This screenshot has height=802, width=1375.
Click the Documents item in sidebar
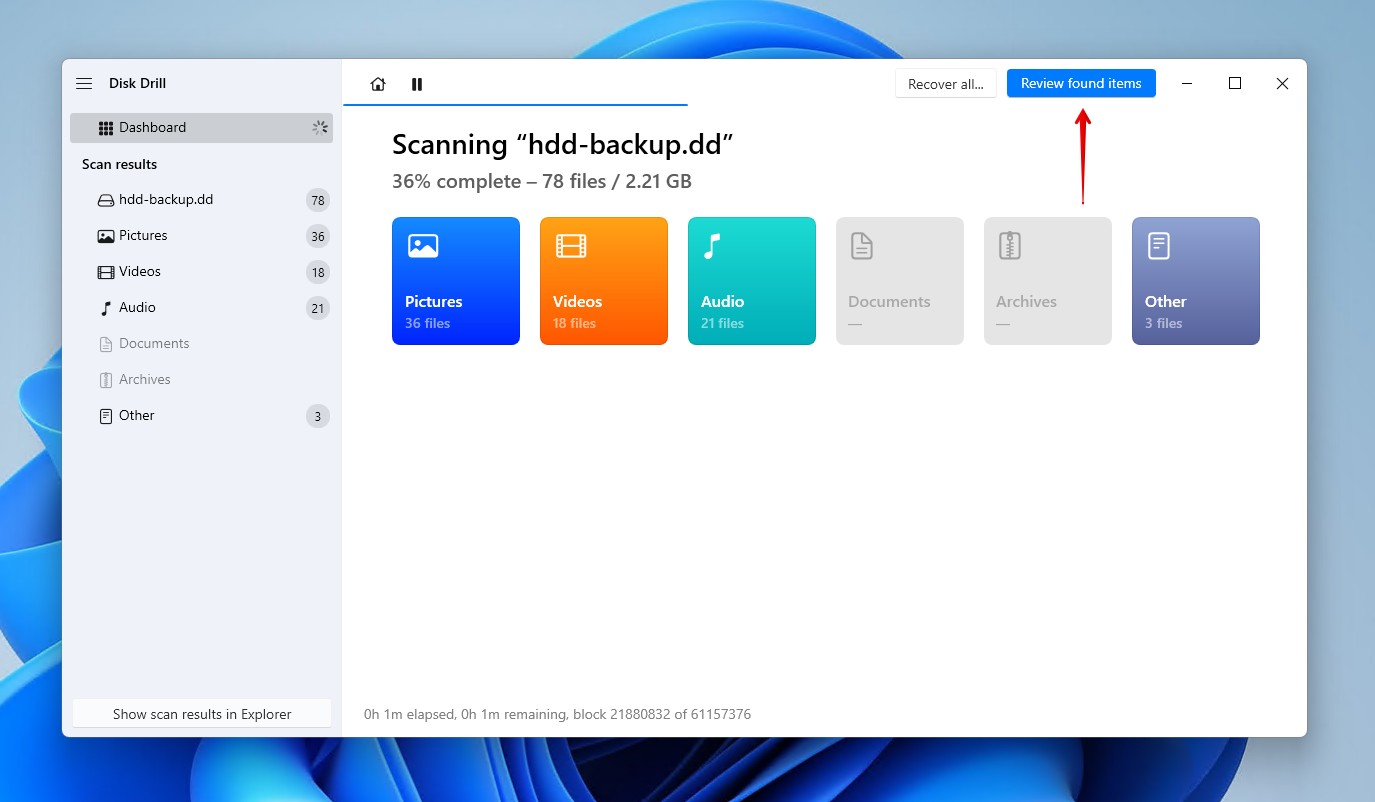[x=154, y=344]
